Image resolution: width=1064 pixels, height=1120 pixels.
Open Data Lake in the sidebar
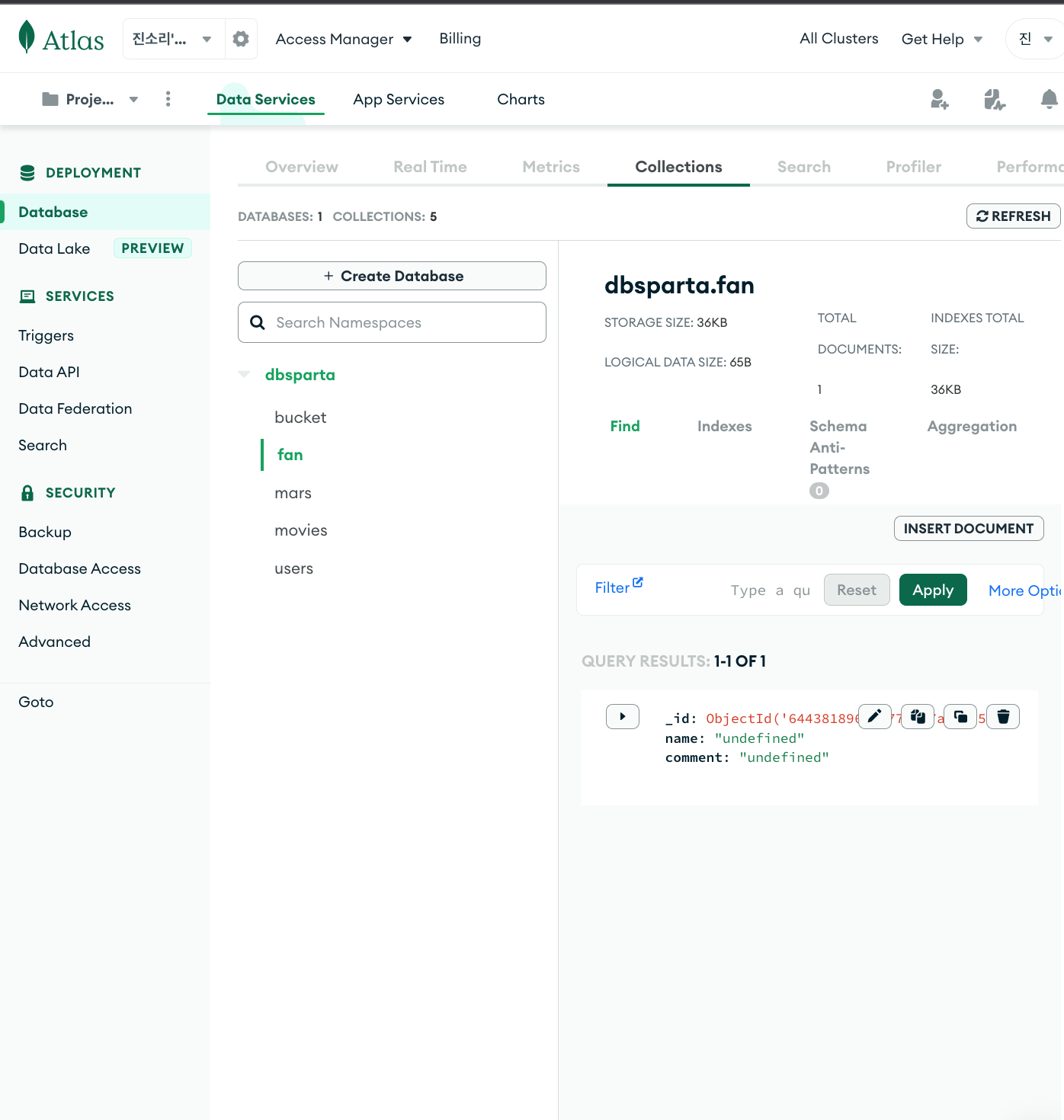tap(54, 248)
